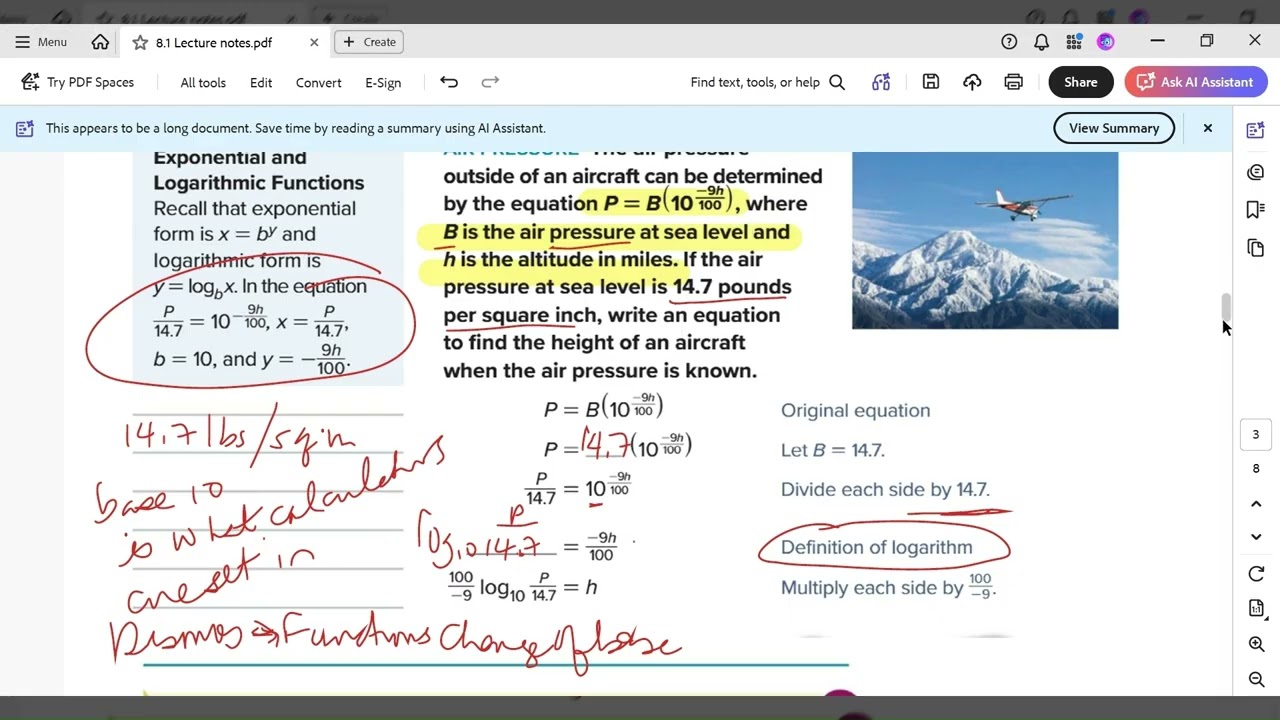Click Find text, tools, or help search

pos(767,82)
